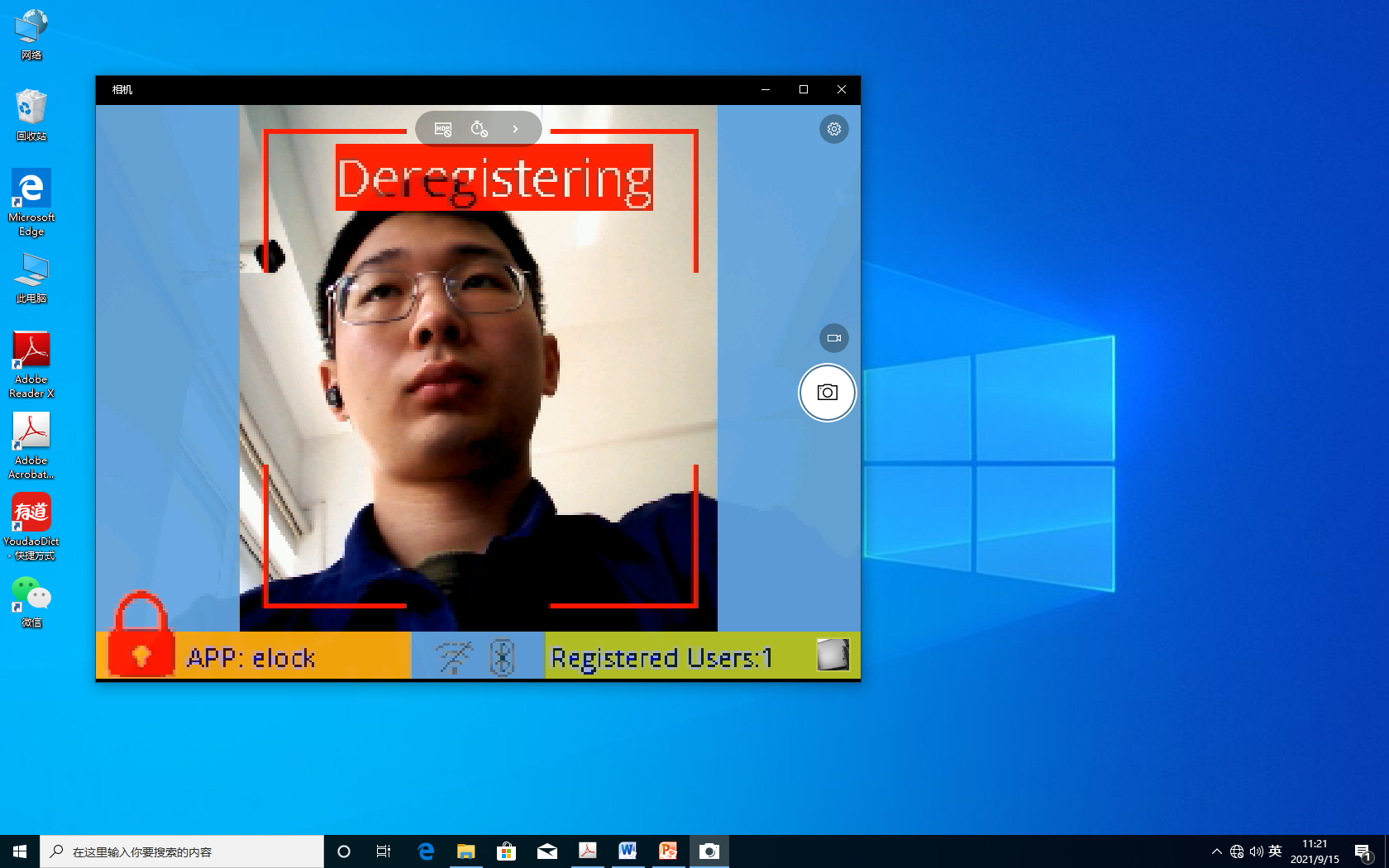Click the Camera app taskbar icon
This screenshot has width=1389, height=868.
click(709, 851)
